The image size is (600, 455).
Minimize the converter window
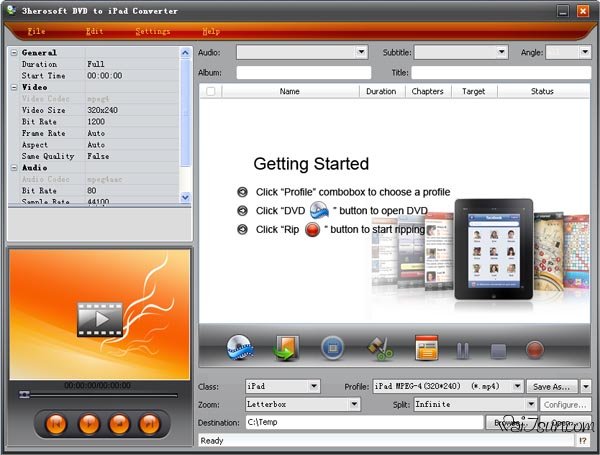click(x=562, y=11)
